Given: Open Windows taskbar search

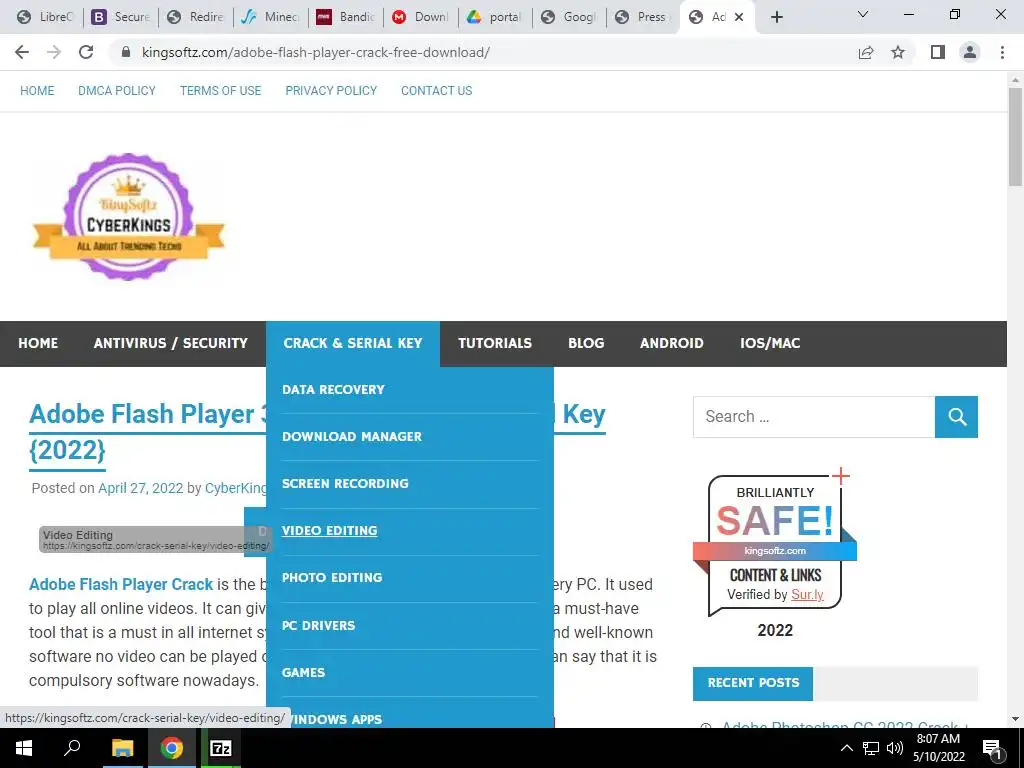Looking at the screenshot, I should click(x=72, y=748).
